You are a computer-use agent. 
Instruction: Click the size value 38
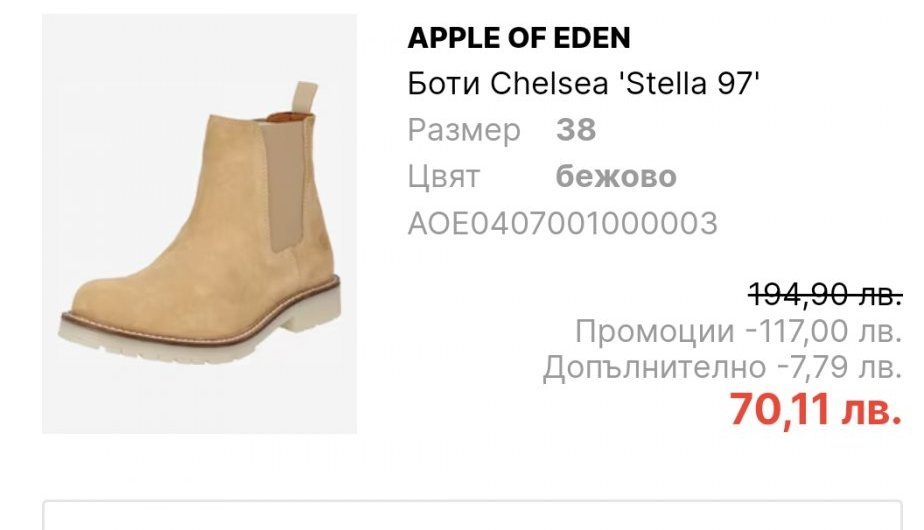(576, 130)
